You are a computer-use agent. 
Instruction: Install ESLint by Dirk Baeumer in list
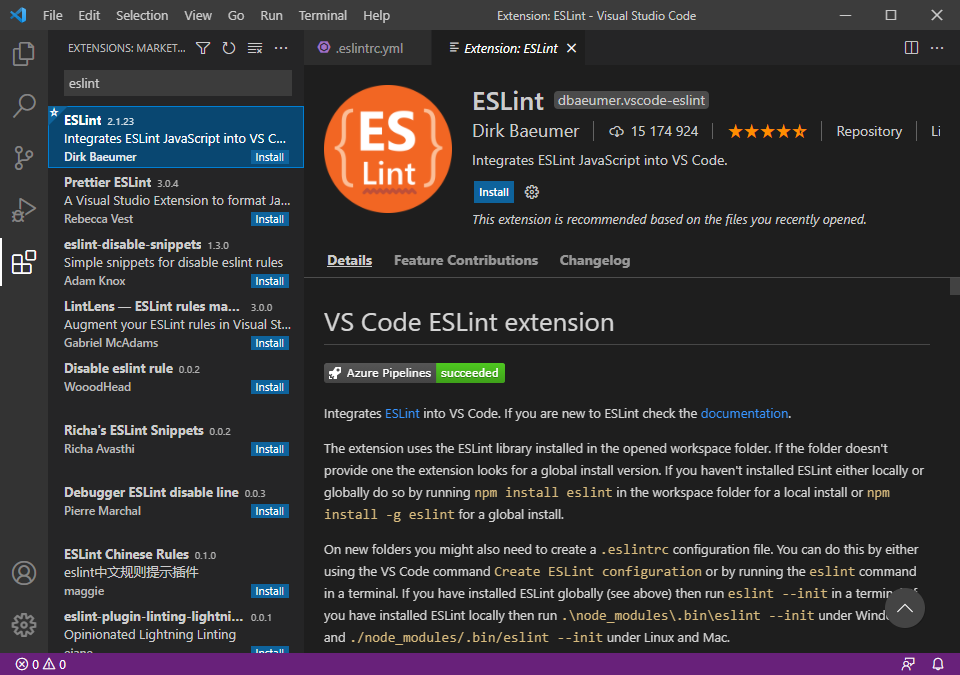269,157
